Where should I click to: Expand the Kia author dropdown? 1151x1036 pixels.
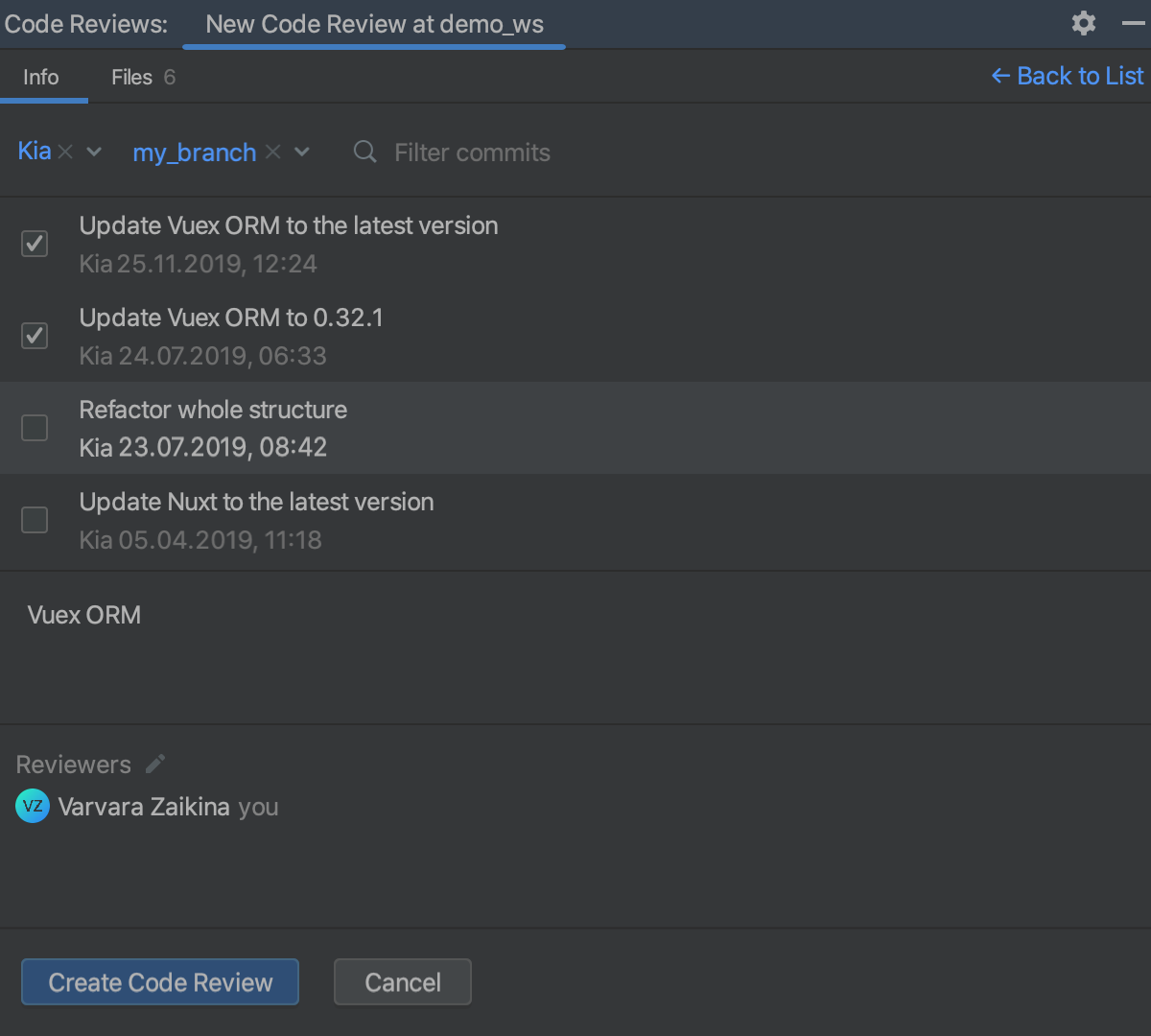tap(94, 151)
